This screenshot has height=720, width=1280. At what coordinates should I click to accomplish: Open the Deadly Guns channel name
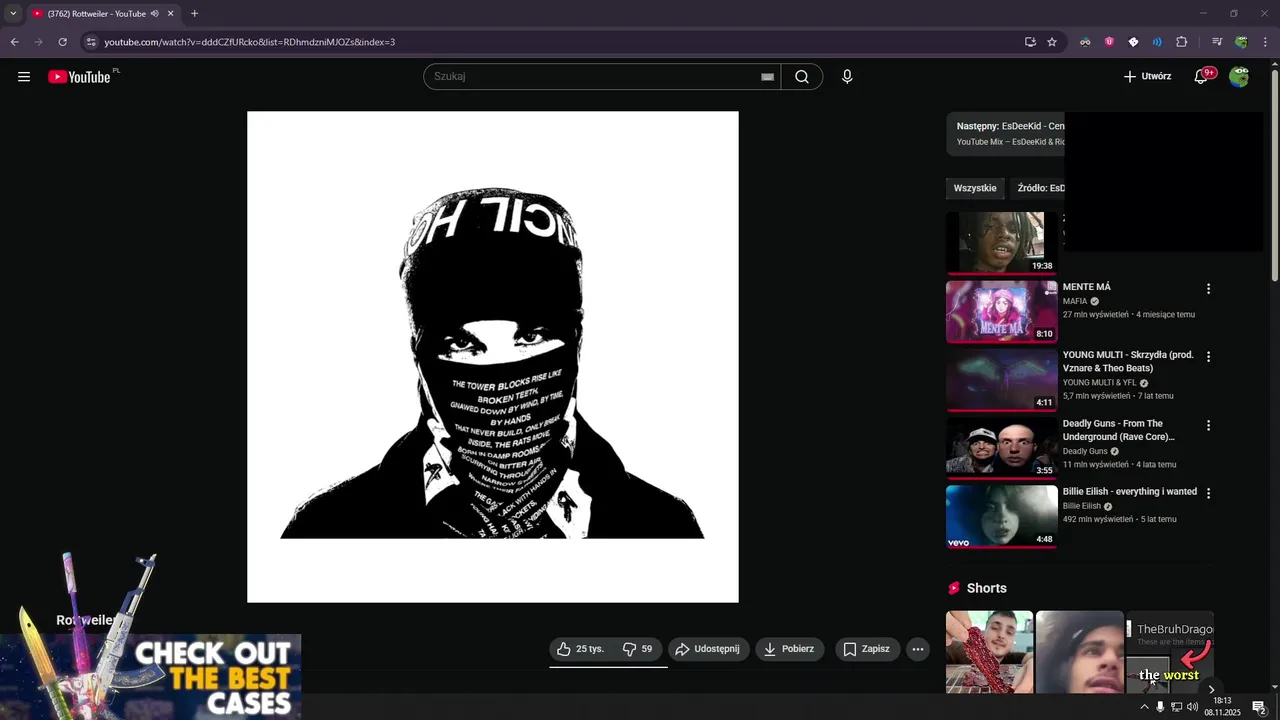(1085, 451)
